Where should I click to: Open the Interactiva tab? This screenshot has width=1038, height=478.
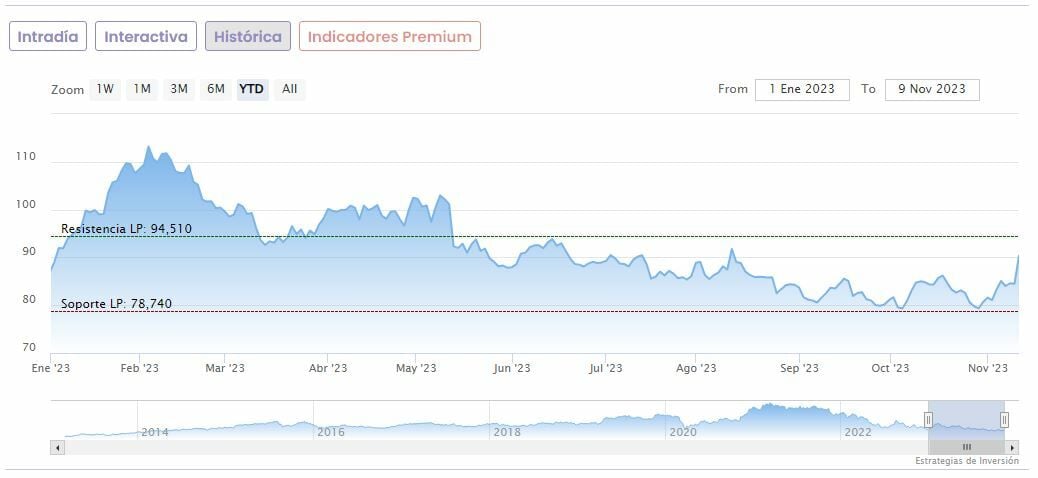pos(146,37)
